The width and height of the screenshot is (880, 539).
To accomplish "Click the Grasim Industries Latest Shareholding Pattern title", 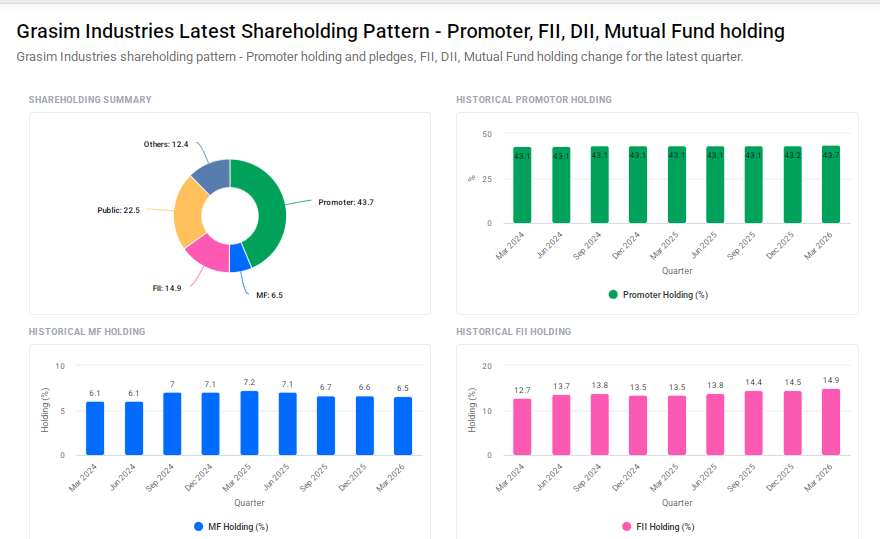I will point(400,31).
